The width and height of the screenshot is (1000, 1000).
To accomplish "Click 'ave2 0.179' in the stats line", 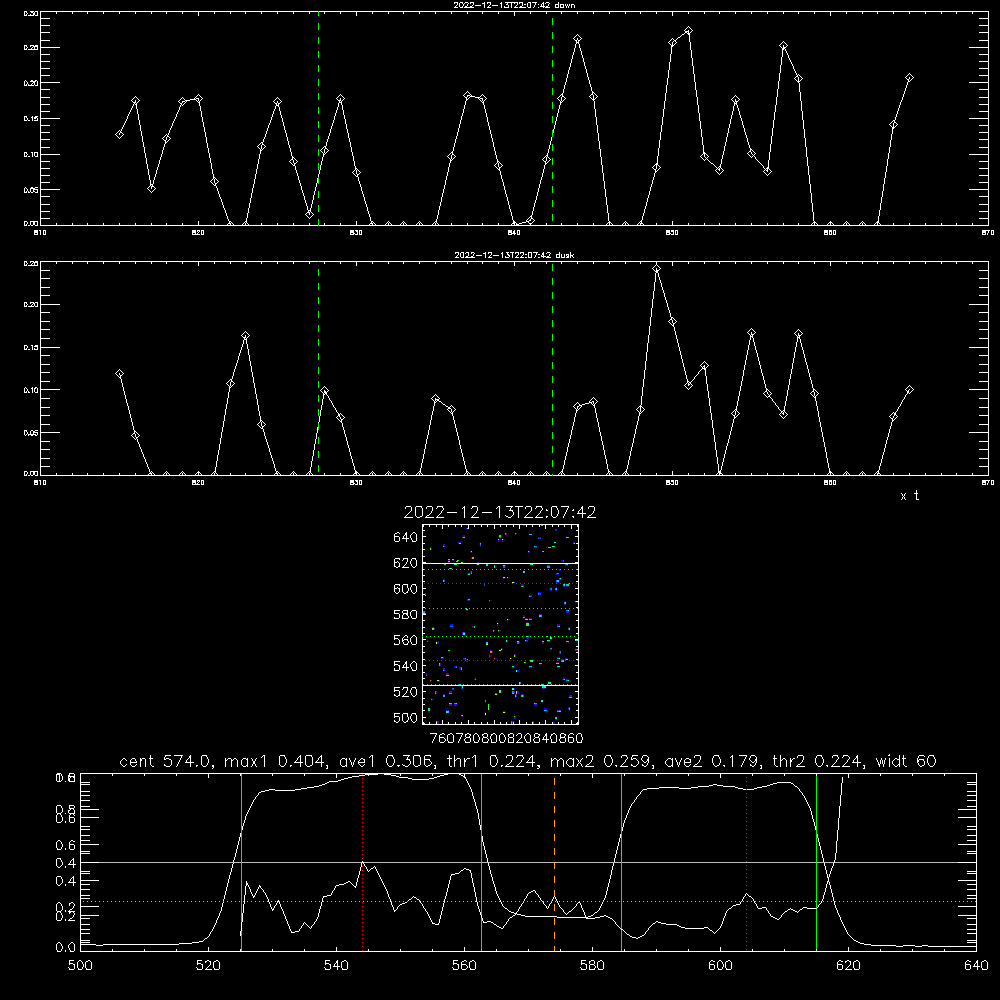I will tap(712, 761).
